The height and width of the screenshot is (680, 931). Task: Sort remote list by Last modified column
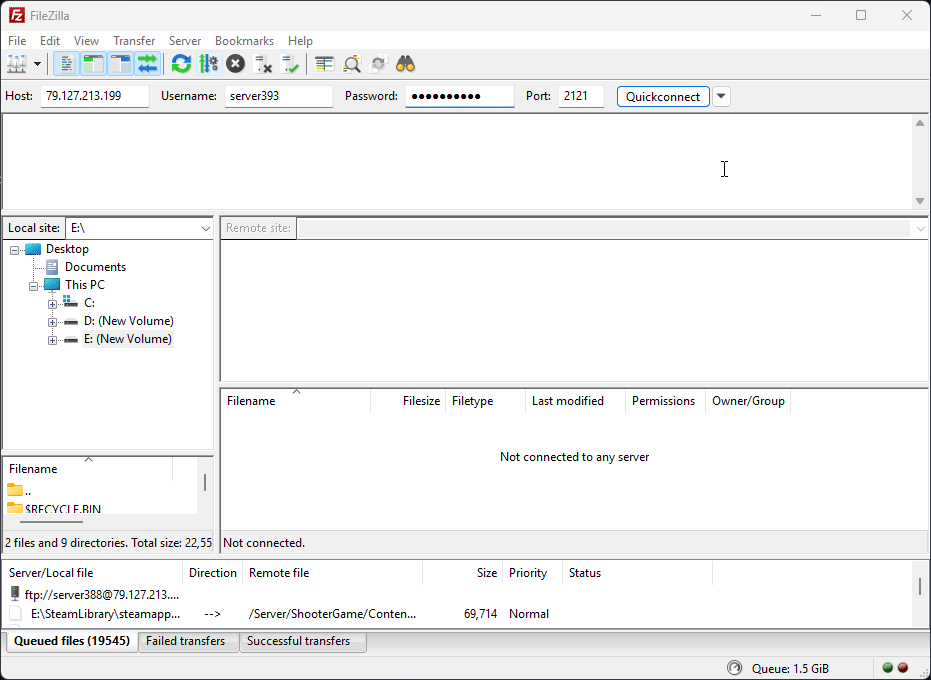(x=575, y=401)
